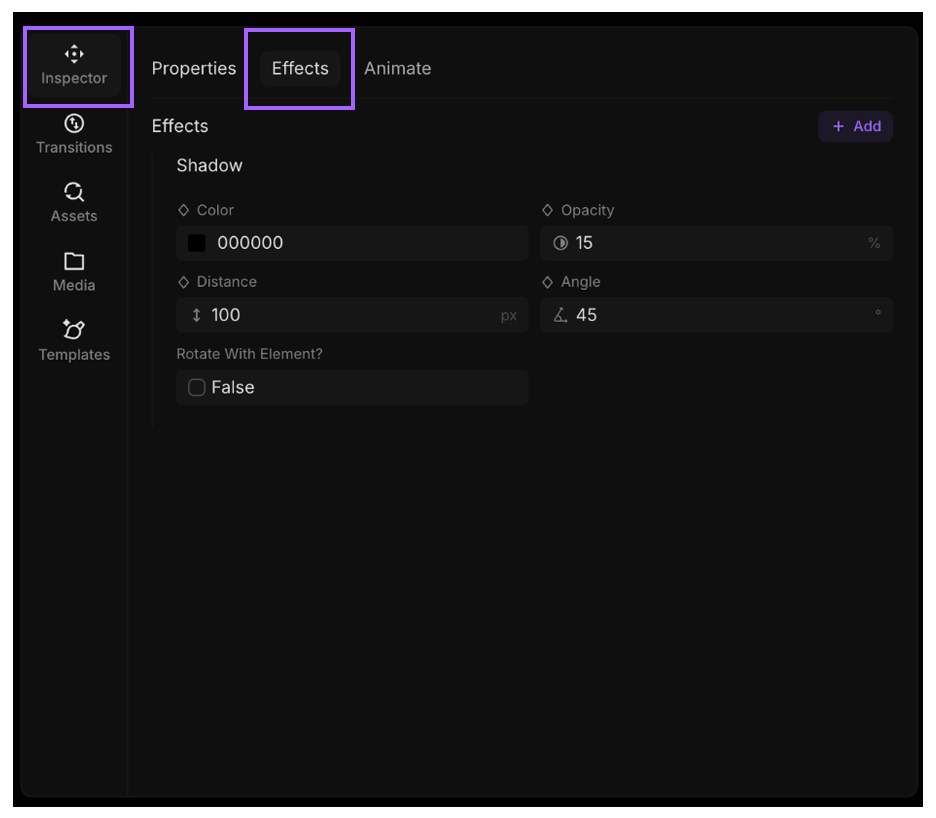Select the Effects tab
The height and width of the screenshot is (818, 936).
click(299, 68)
